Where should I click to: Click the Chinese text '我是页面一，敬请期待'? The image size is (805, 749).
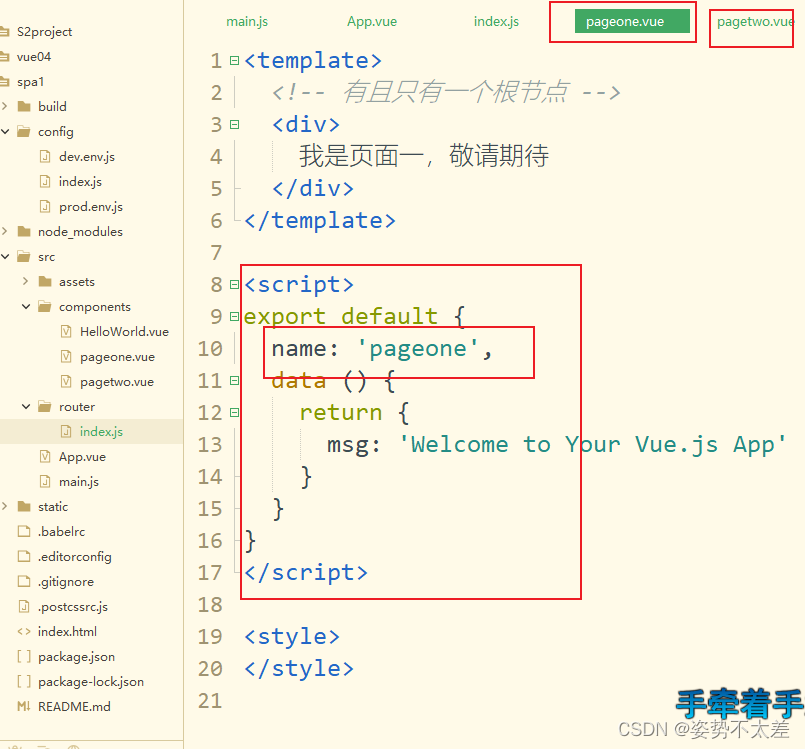424,156
